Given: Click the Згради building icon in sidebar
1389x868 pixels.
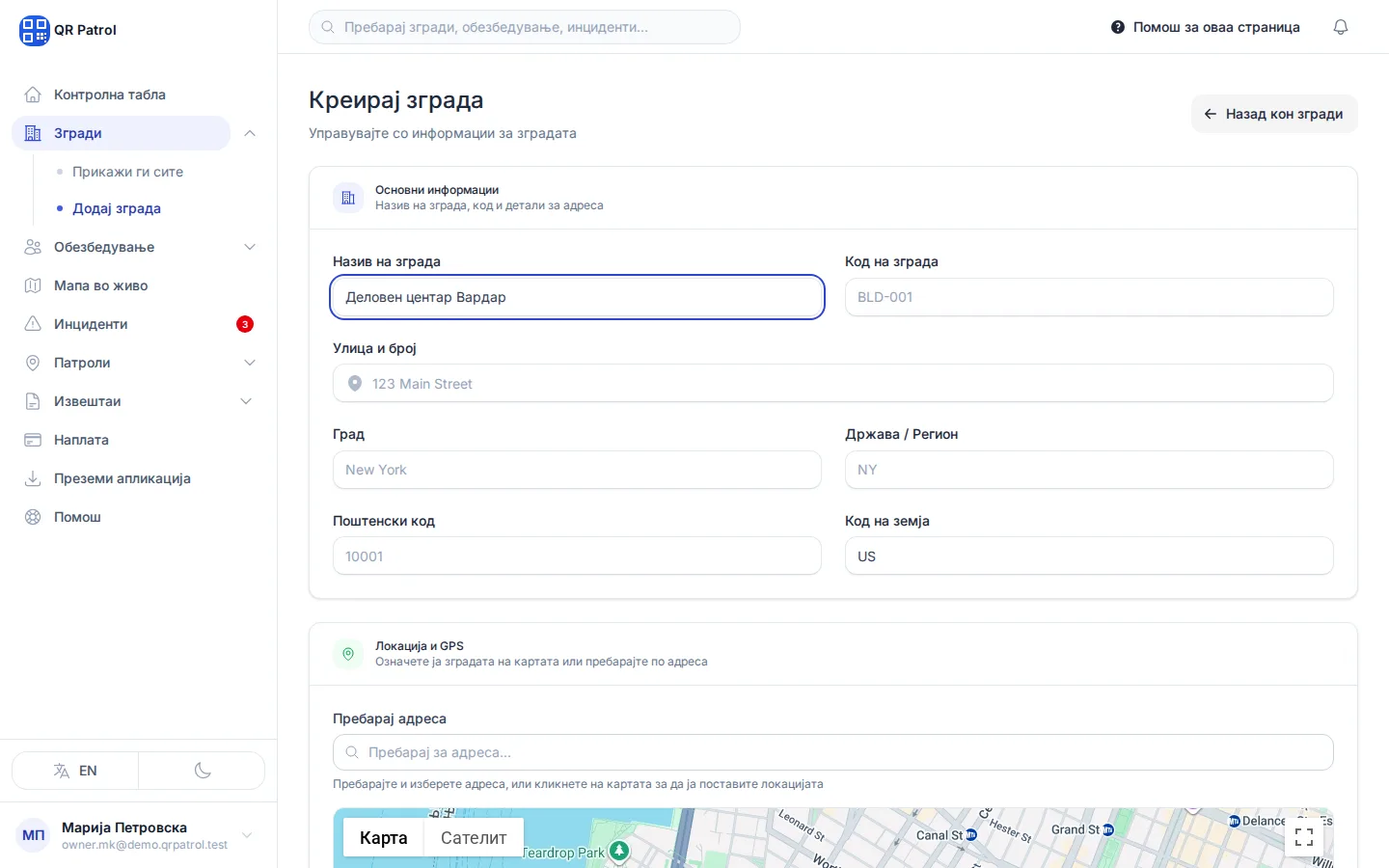Looking at the screenshot, I should coord(33,133).
